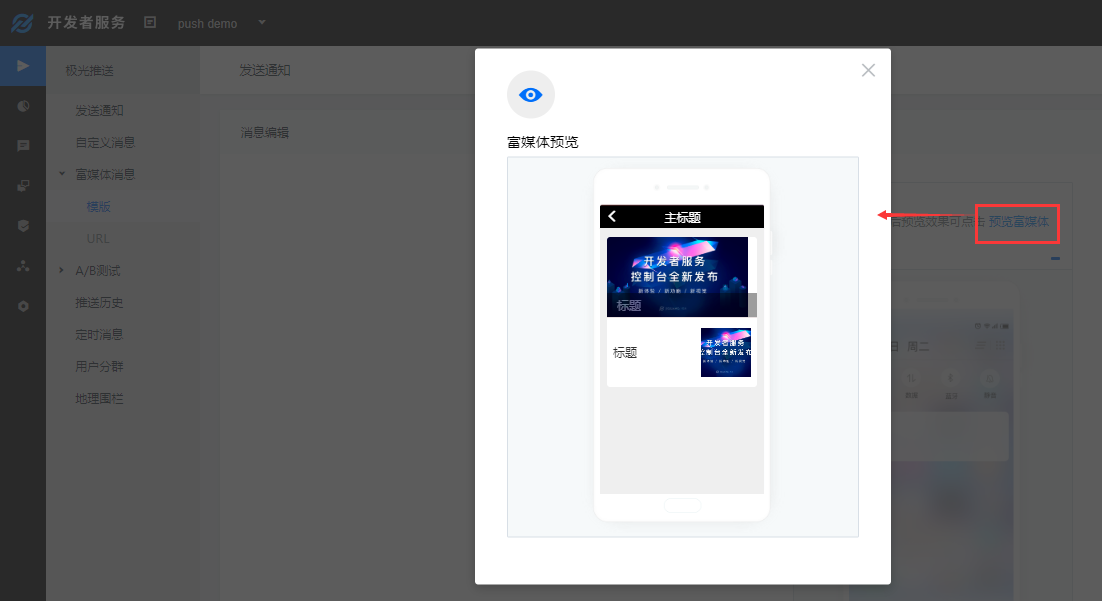Select the 模版 submenu item

[98, 207]
